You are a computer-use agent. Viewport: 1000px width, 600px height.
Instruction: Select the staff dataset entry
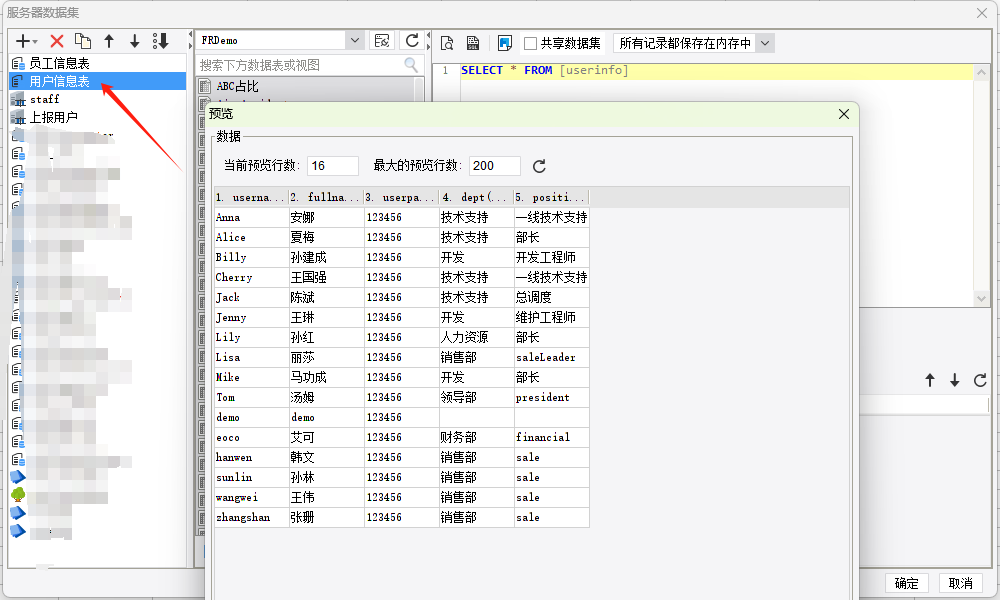pyautogui.click(x=44, y=99)
